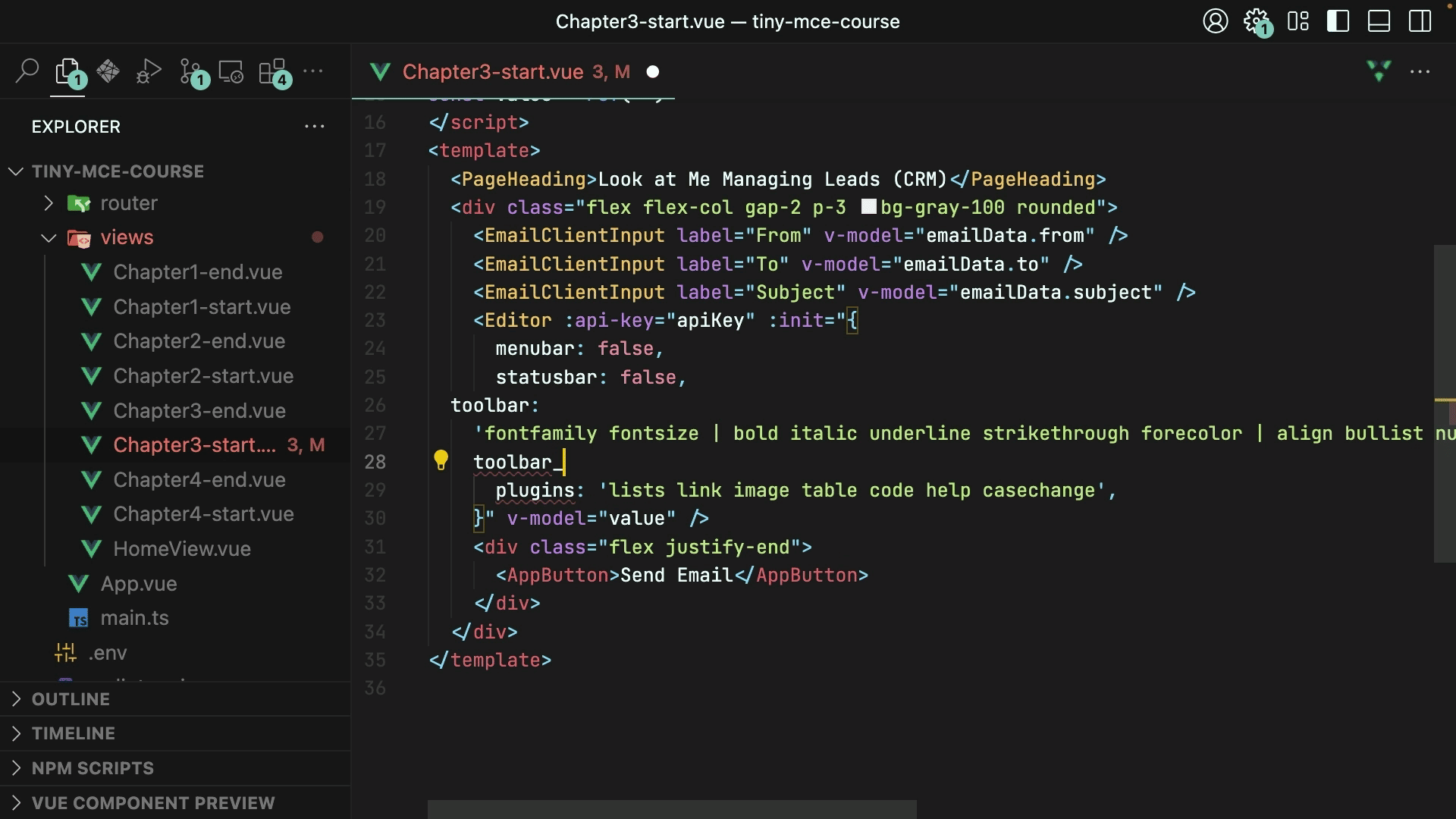The height and width of the screenshot is (819, 1456).
Task: Click 'statusbar' key on line 25
Action: tap(546, 377)
